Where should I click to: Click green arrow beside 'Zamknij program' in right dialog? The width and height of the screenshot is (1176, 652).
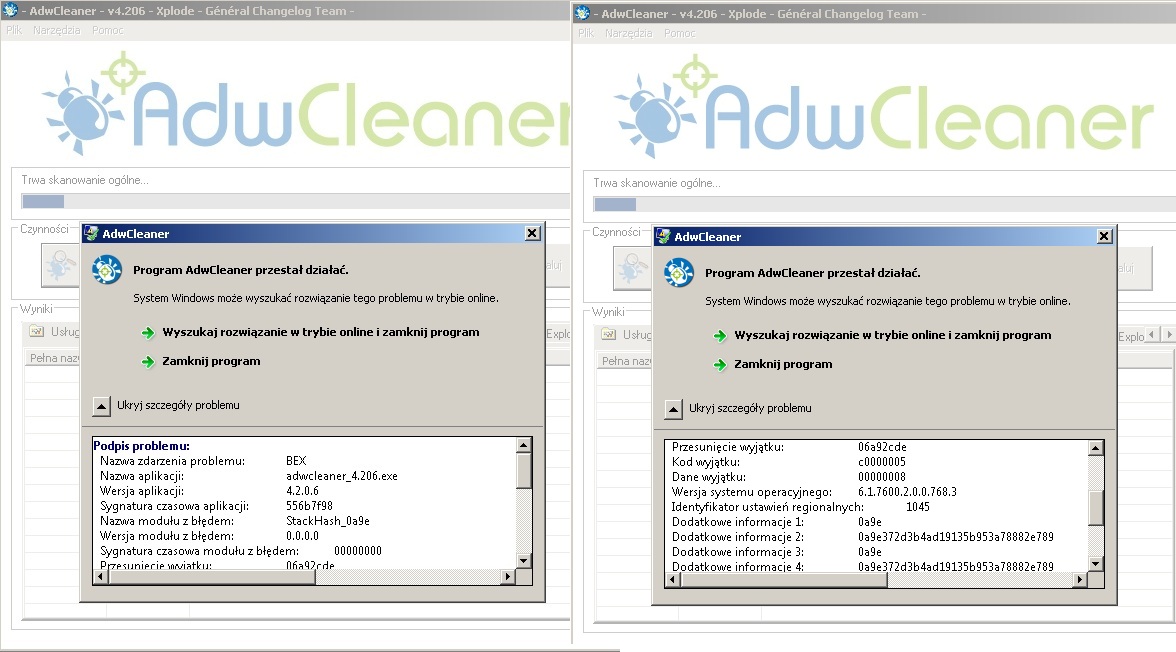point(719,365)
